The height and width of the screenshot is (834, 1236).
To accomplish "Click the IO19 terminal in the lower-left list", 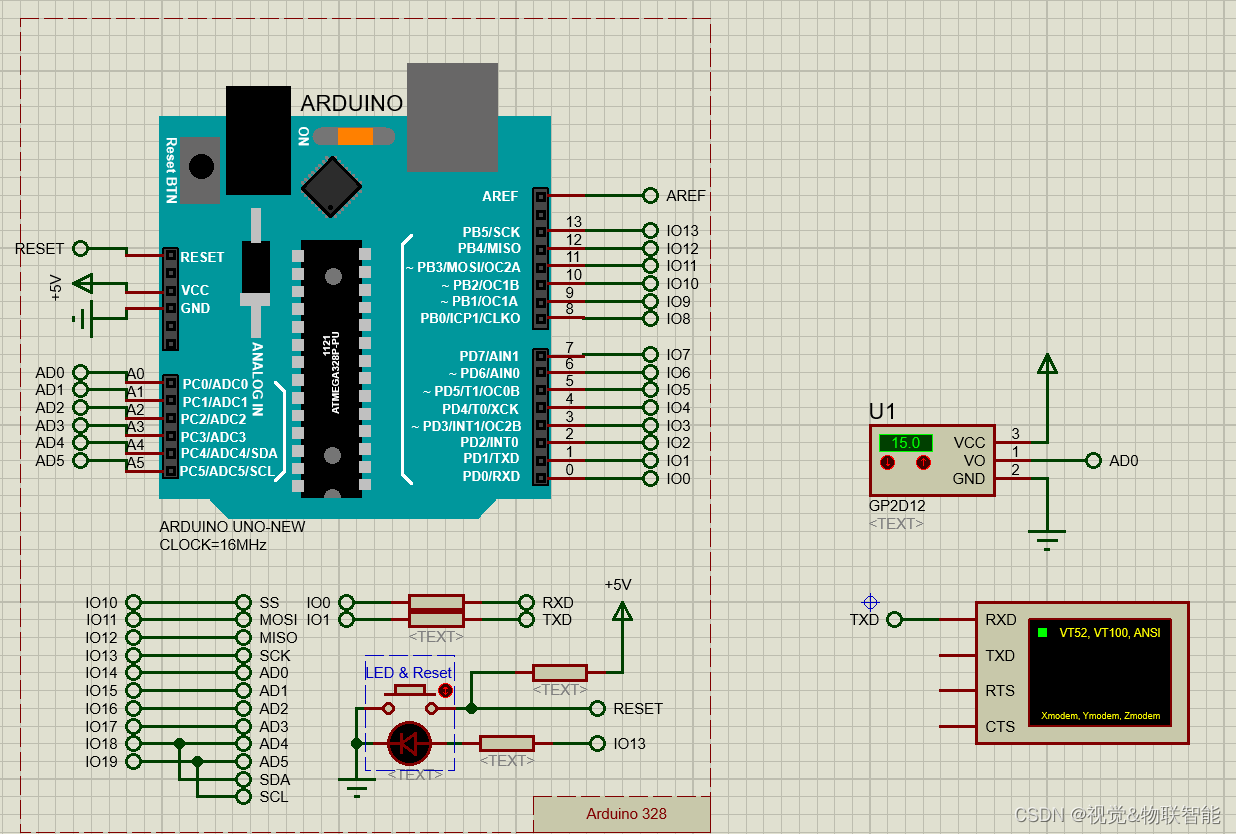I will click(134, 762).
